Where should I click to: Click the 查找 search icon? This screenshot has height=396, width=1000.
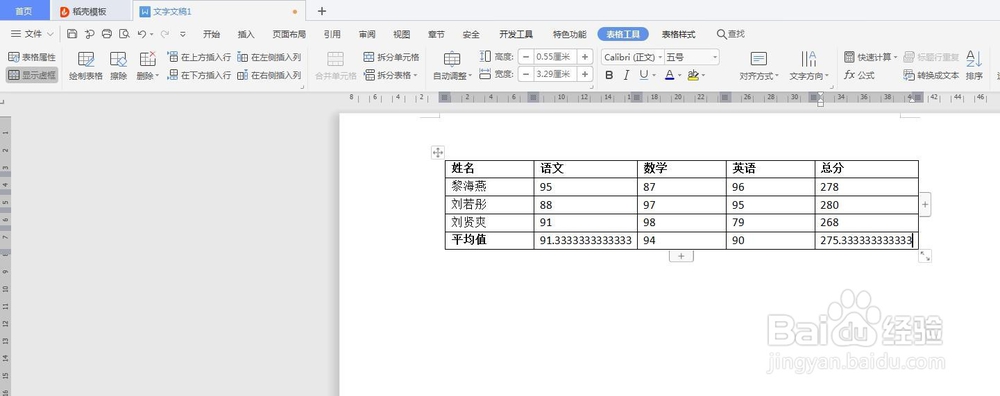click(721, 34)
